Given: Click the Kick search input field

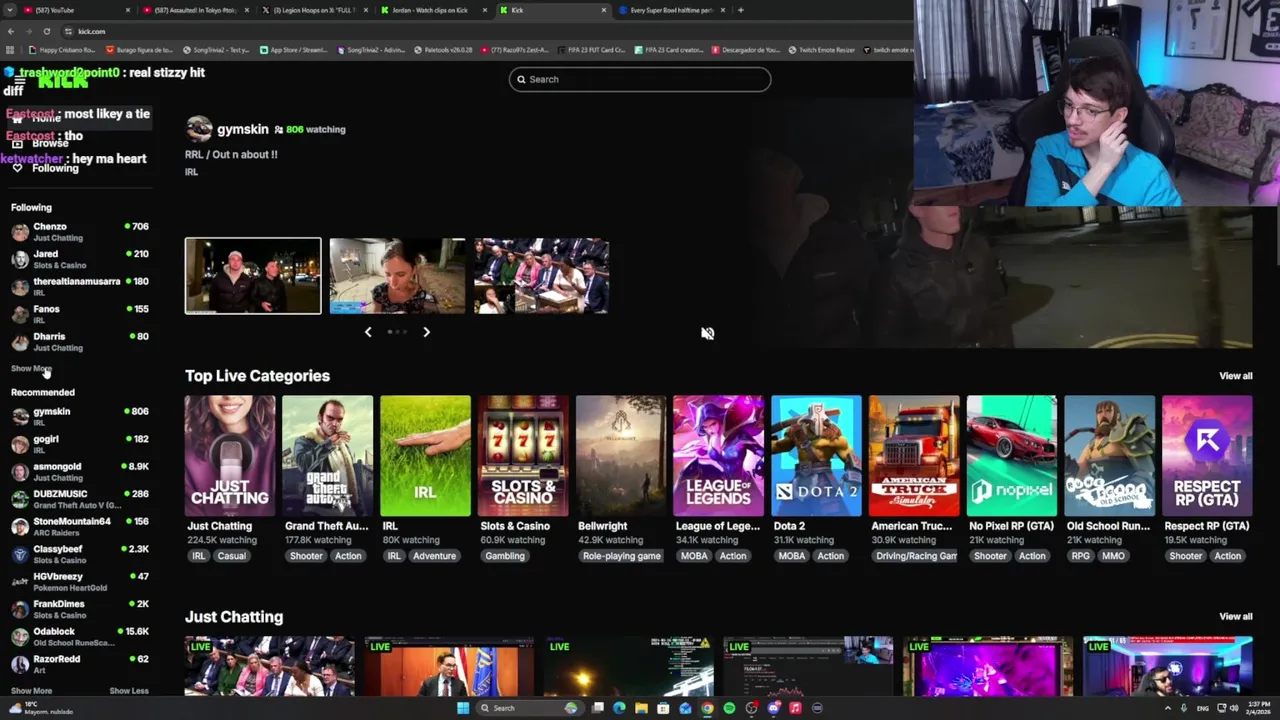Looking at the screenshot, I should [640, 79].
